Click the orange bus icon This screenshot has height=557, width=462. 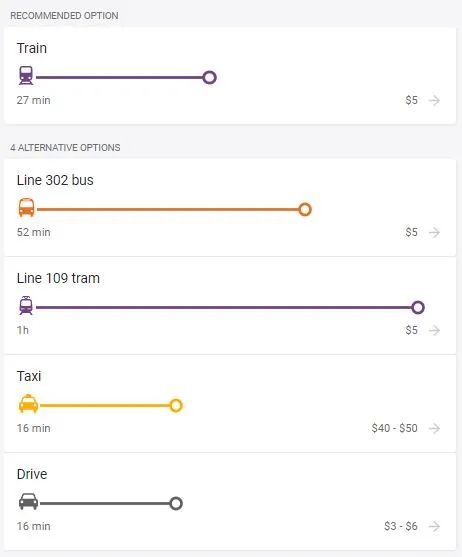tap(27, 207)
